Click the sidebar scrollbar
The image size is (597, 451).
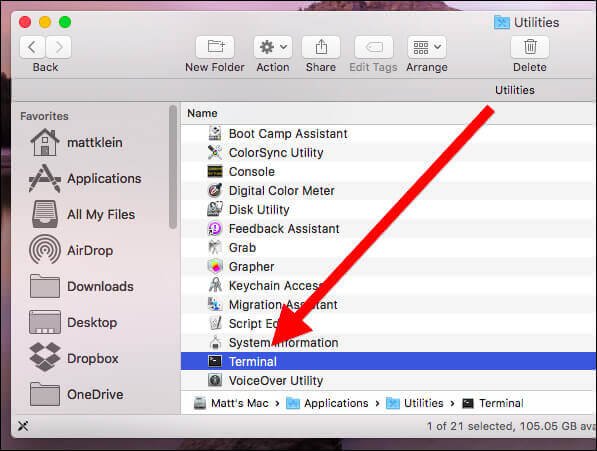173,167
